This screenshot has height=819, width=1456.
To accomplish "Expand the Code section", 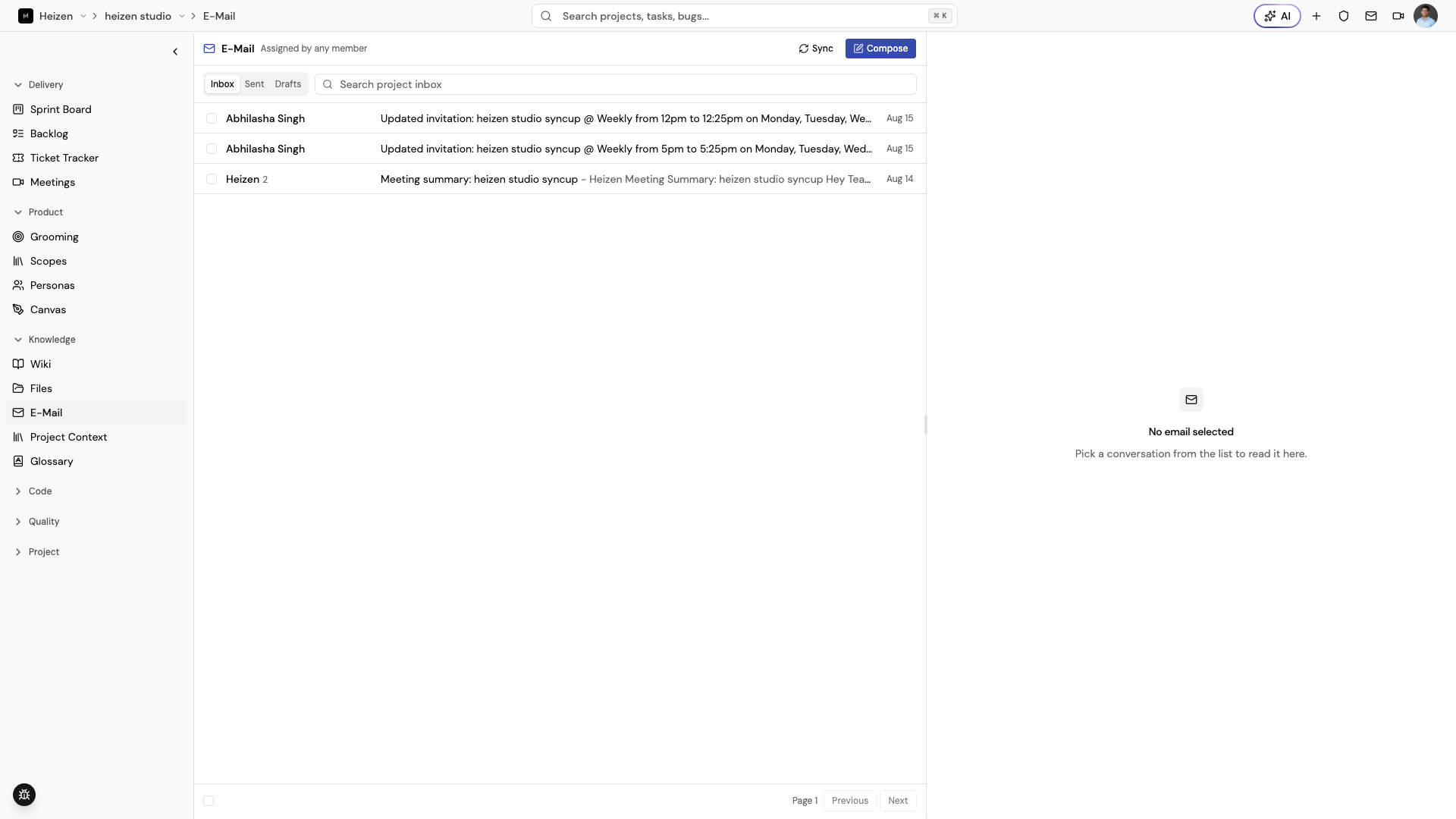I will click(x=33, y=491).
